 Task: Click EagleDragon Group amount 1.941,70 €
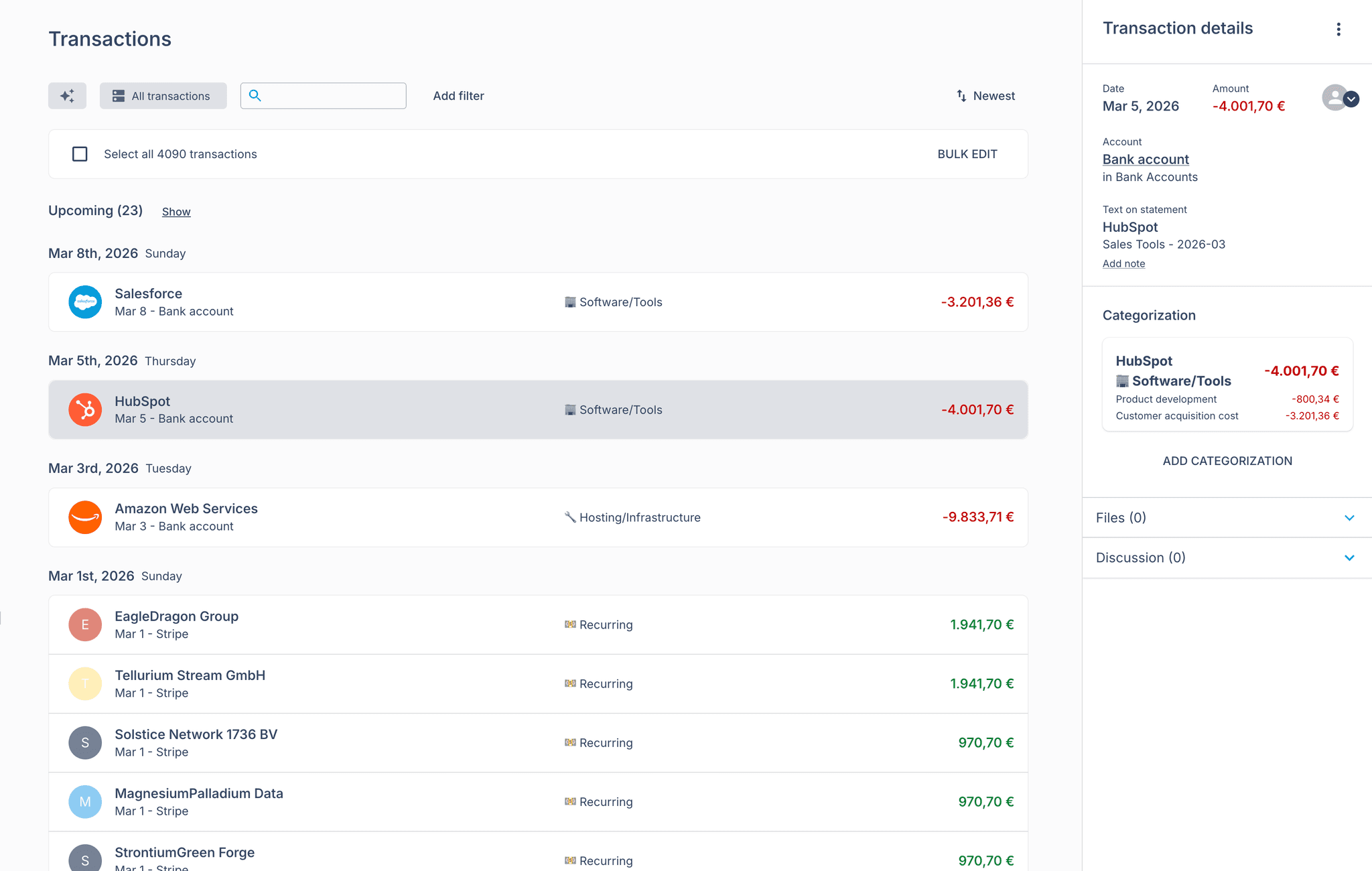(x=982, y=624)
